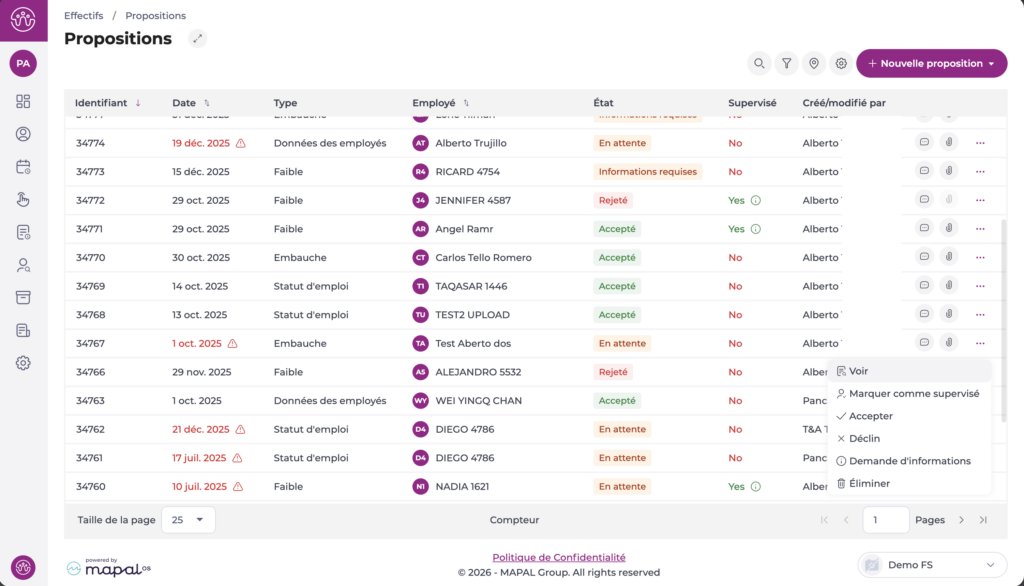Viewport: 1024px width, 586px height.
Task: Open the calendar icon in sidebar
Action: coord(23,167)
